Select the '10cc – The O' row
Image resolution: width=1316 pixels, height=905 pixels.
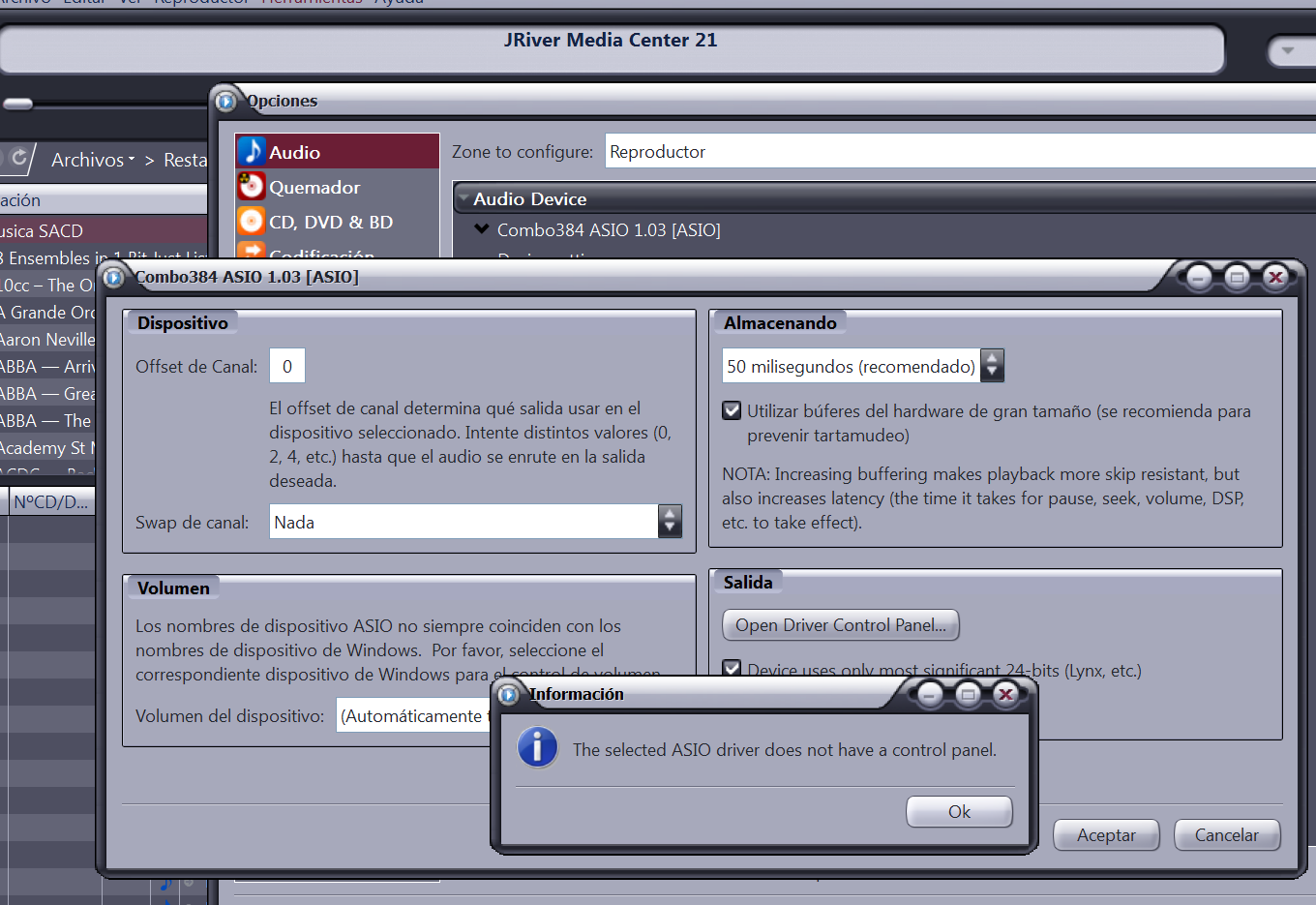[x=48, y=285]
